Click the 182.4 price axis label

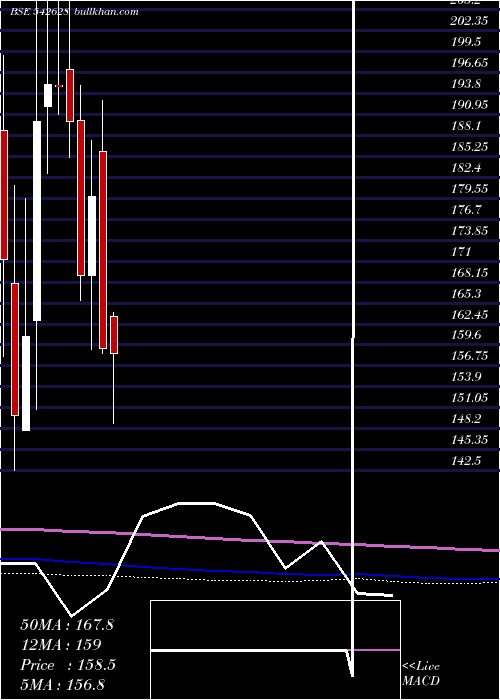[x=466, y=168]
